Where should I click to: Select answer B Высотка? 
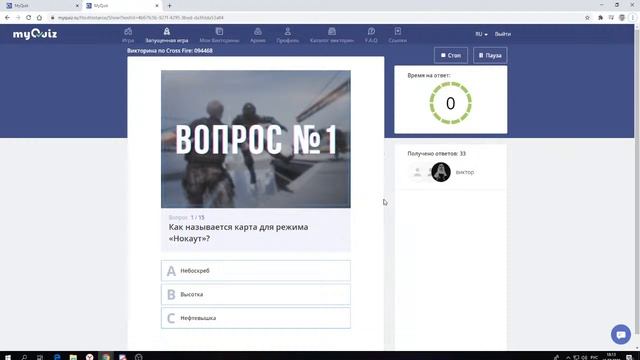256,294
